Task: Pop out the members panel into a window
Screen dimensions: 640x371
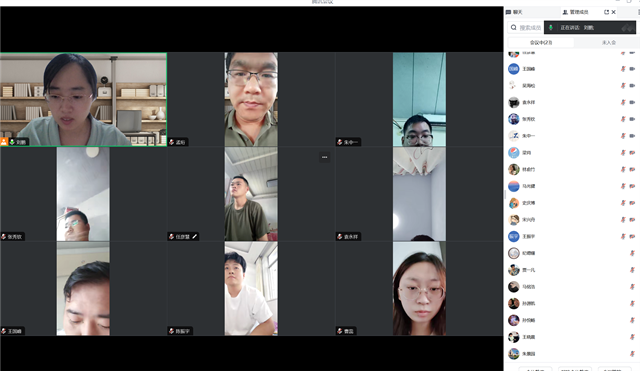Action: coord(606,12)
